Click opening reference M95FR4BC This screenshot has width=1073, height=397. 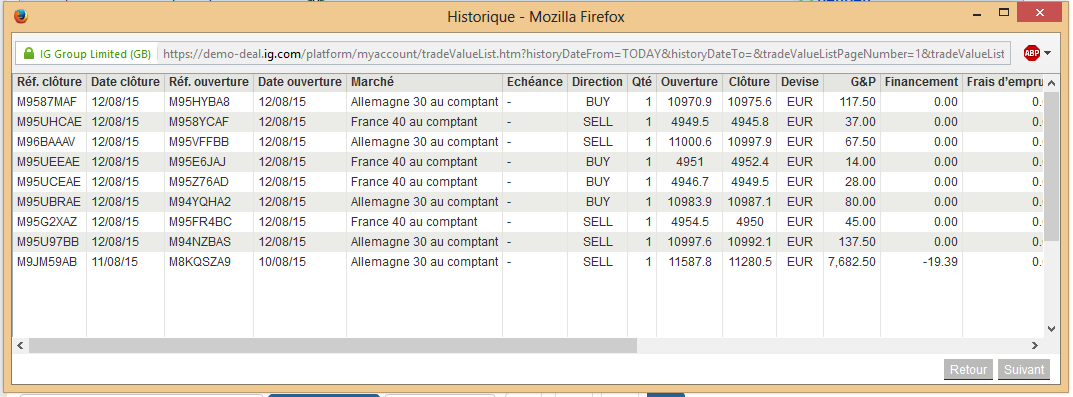(x=200, y=222)
